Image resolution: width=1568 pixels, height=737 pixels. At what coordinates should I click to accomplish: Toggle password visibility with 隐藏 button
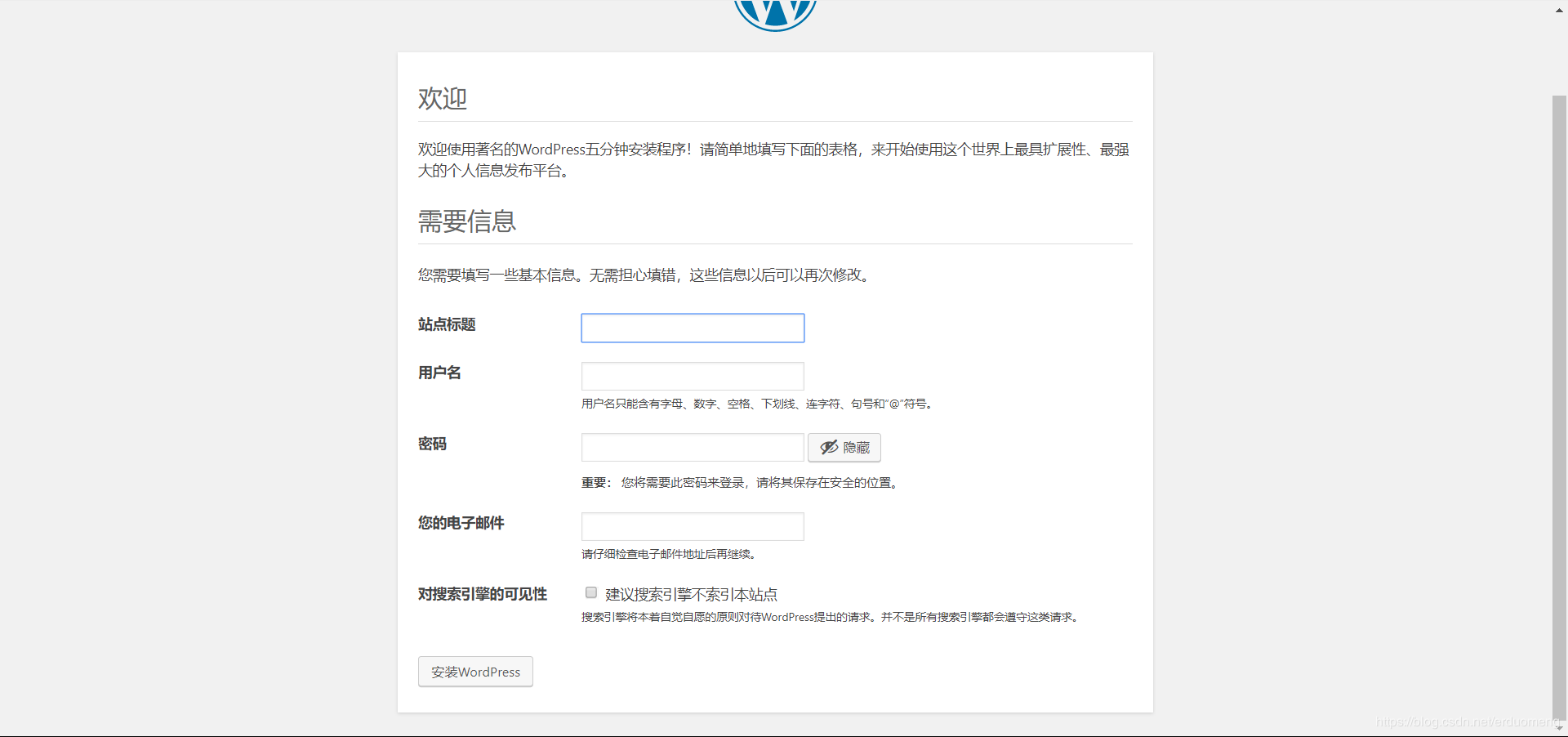point(844,447)
